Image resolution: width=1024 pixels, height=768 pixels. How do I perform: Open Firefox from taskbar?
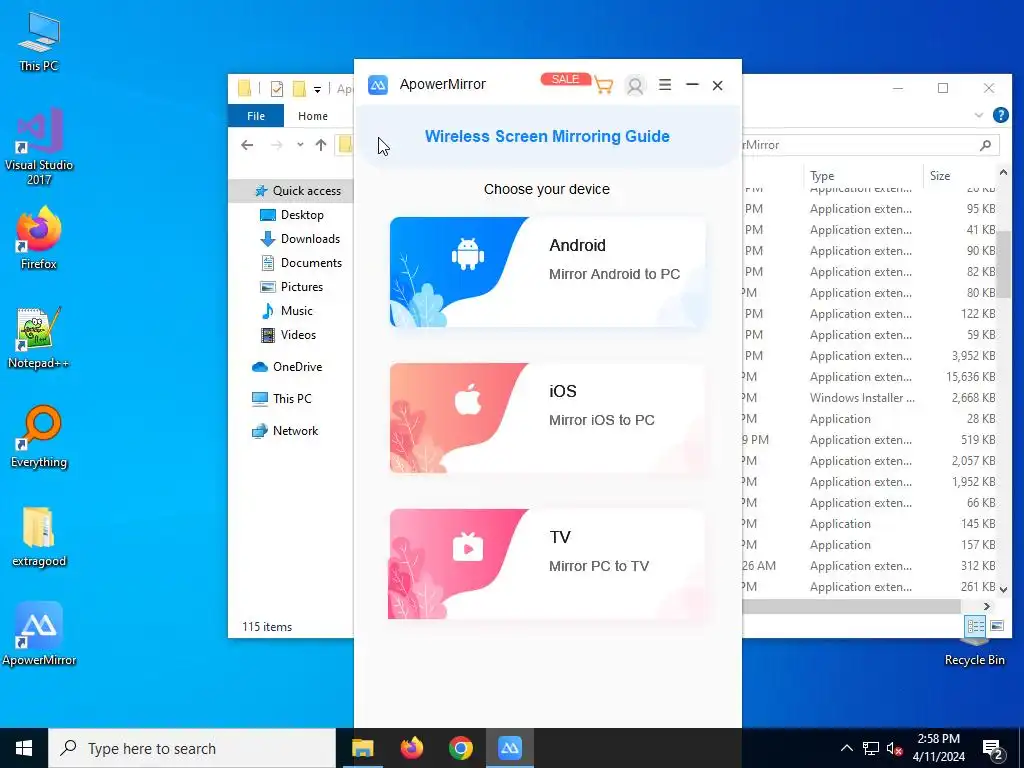411,748
